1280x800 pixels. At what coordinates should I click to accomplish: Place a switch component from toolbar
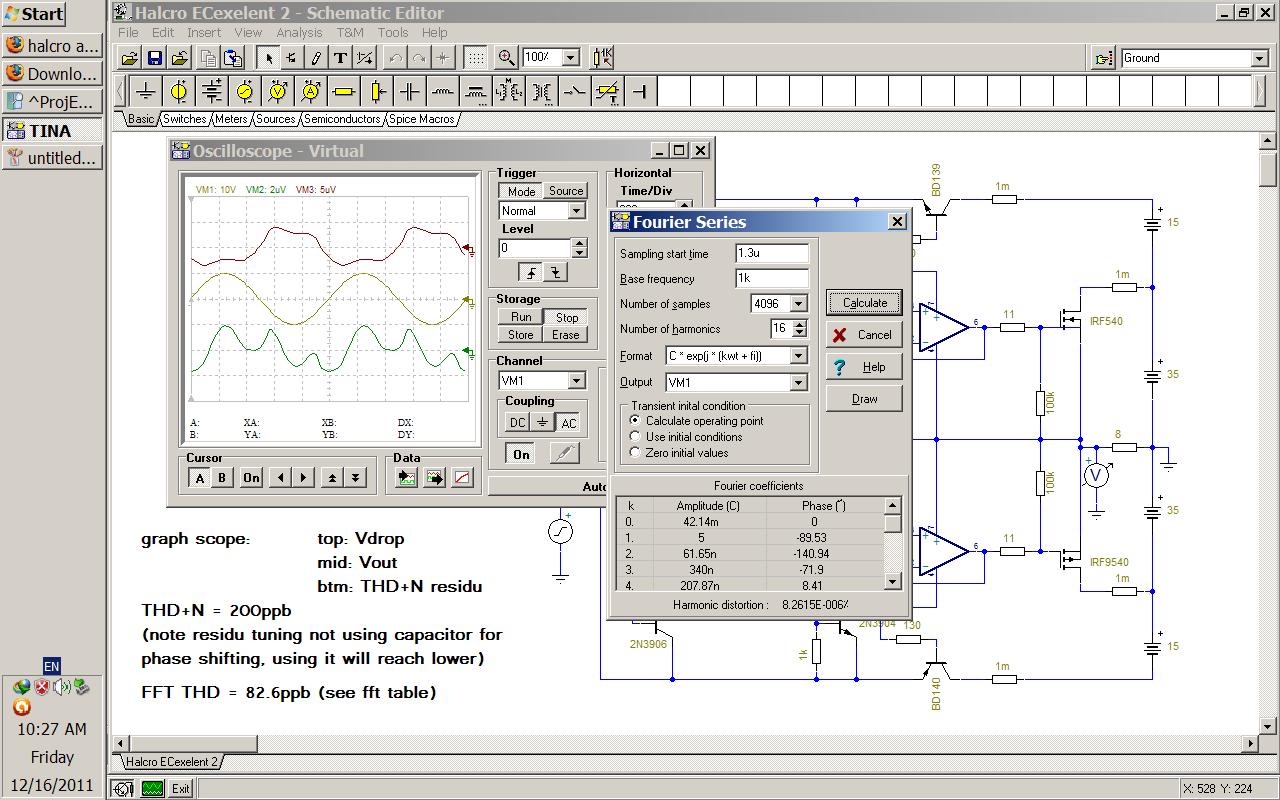click(575, 92)
